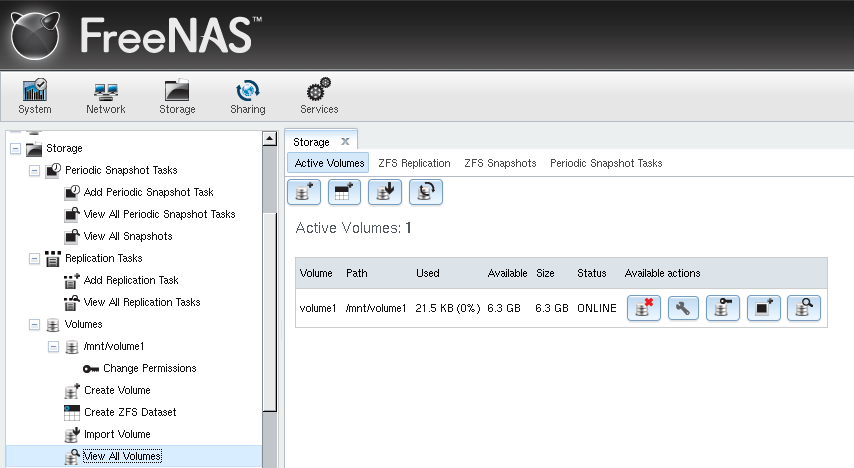Viewport: 854px width, 468px height.
Task: Click the view disks magnifier action icon
Action: pos(804,308)
